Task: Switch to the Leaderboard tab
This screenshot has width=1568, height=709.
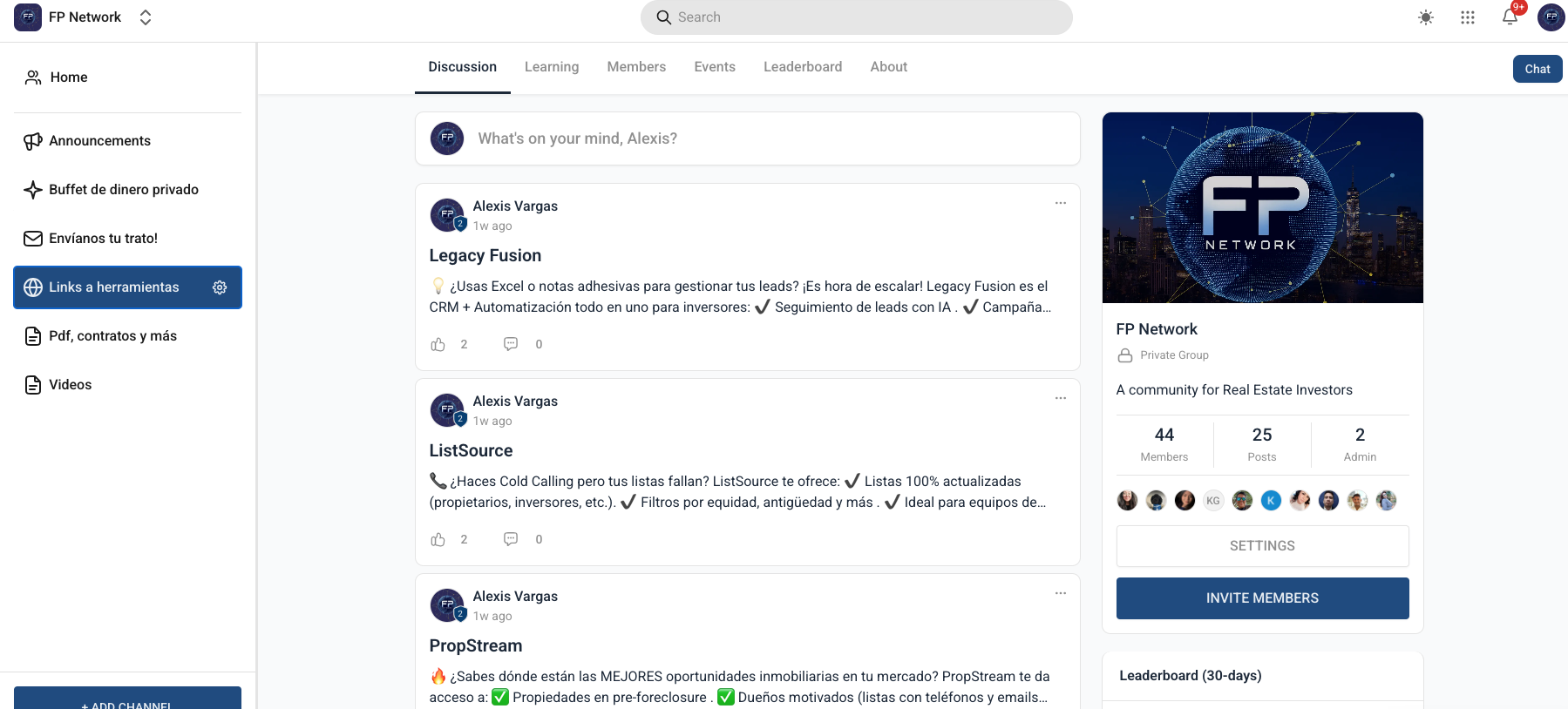Action: click(x=803, y=67)
